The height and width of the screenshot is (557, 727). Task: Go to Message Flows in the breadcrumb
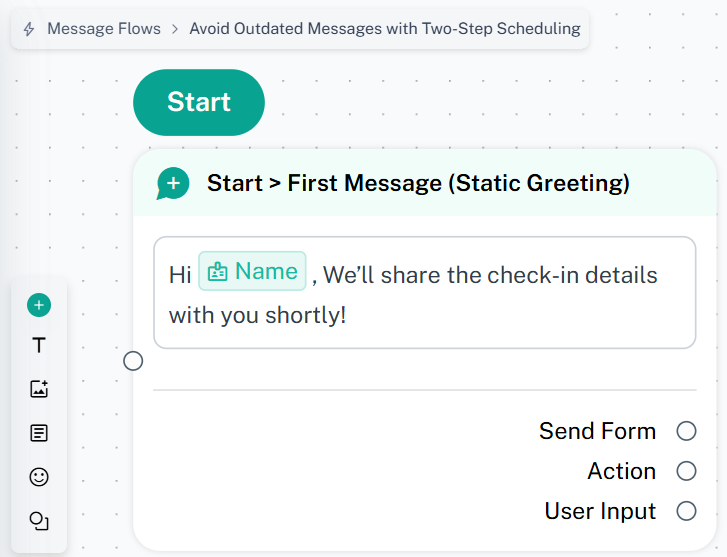(104, 29)
